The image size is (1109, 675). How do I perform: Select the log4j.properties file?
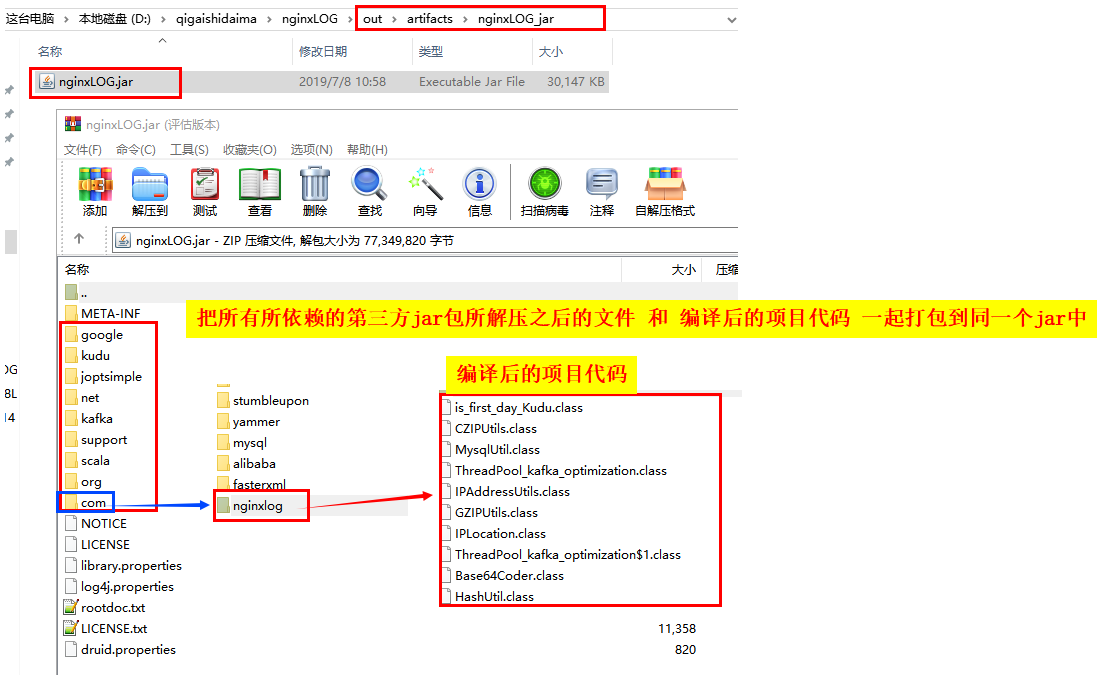[x=119, y=587]
